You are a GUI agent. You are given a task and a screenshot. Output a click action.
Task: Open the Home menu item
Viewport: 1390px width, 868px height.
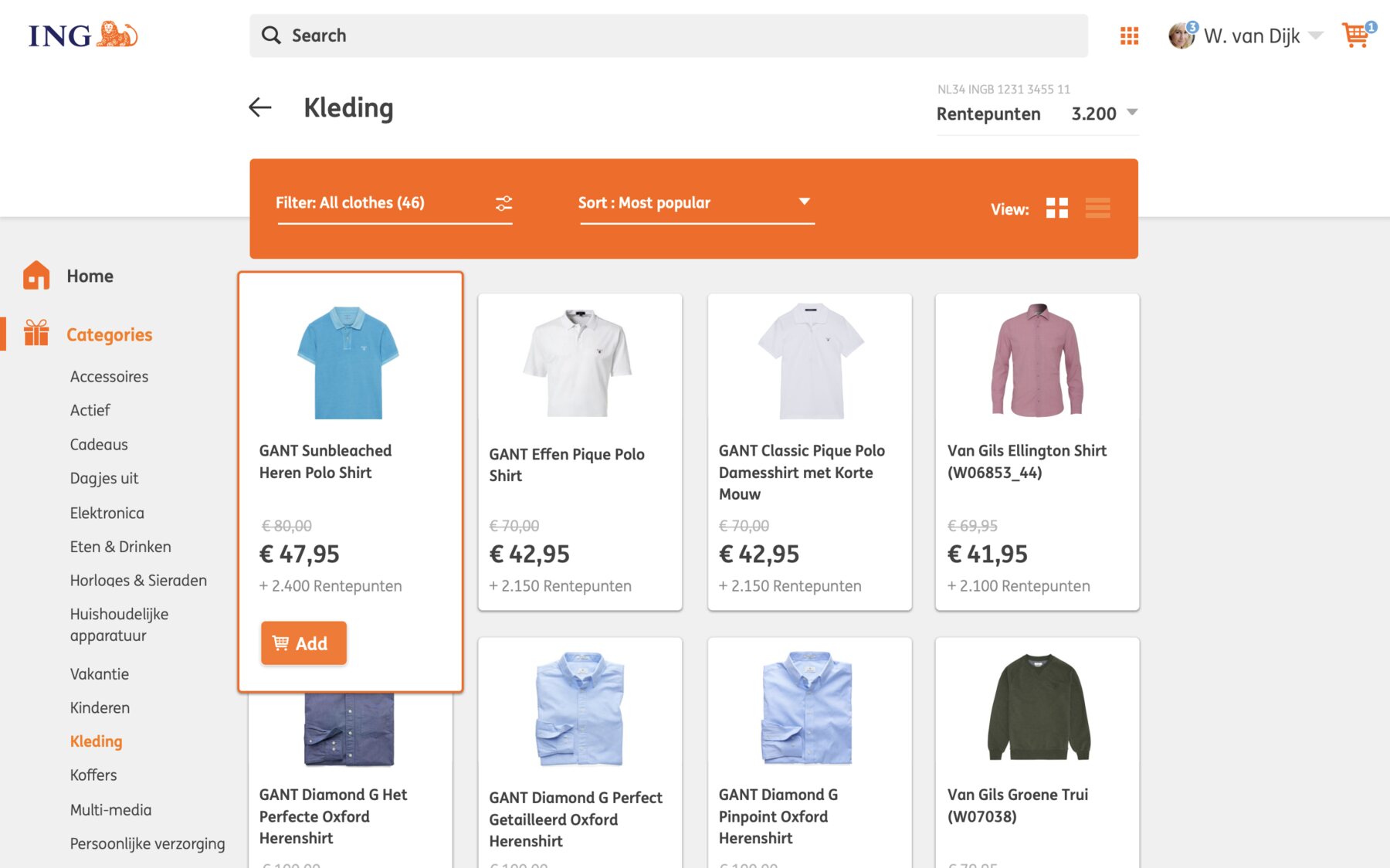point(90,276)
